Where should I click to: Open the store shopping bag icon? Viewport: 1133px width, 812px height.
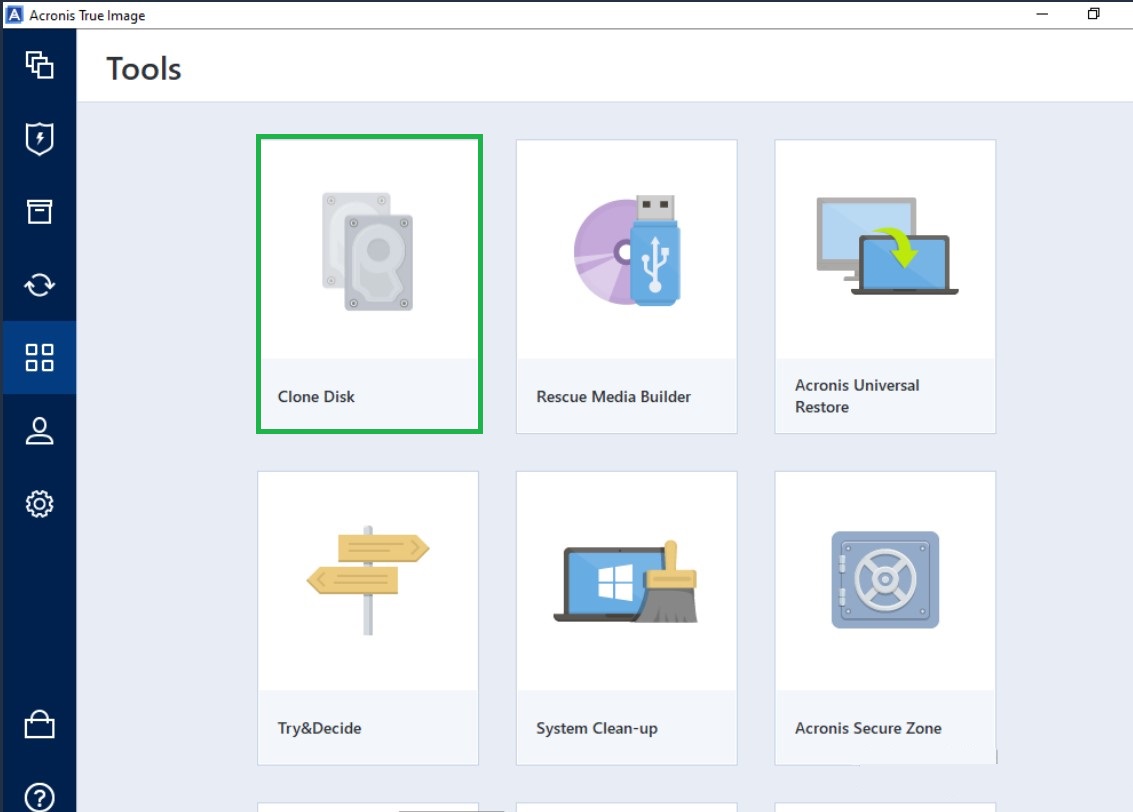[39, 724]
